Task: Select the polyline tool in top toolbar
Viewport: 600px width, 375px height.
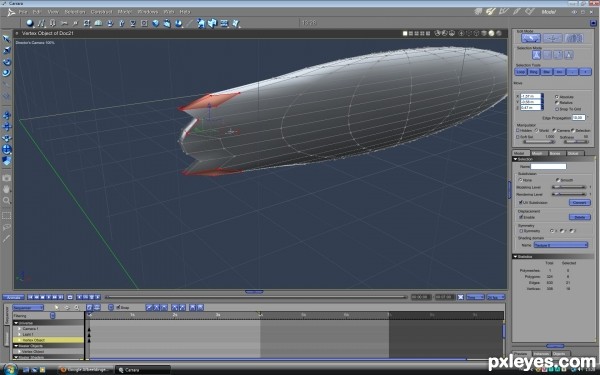Action: click(x=41, y=23)
